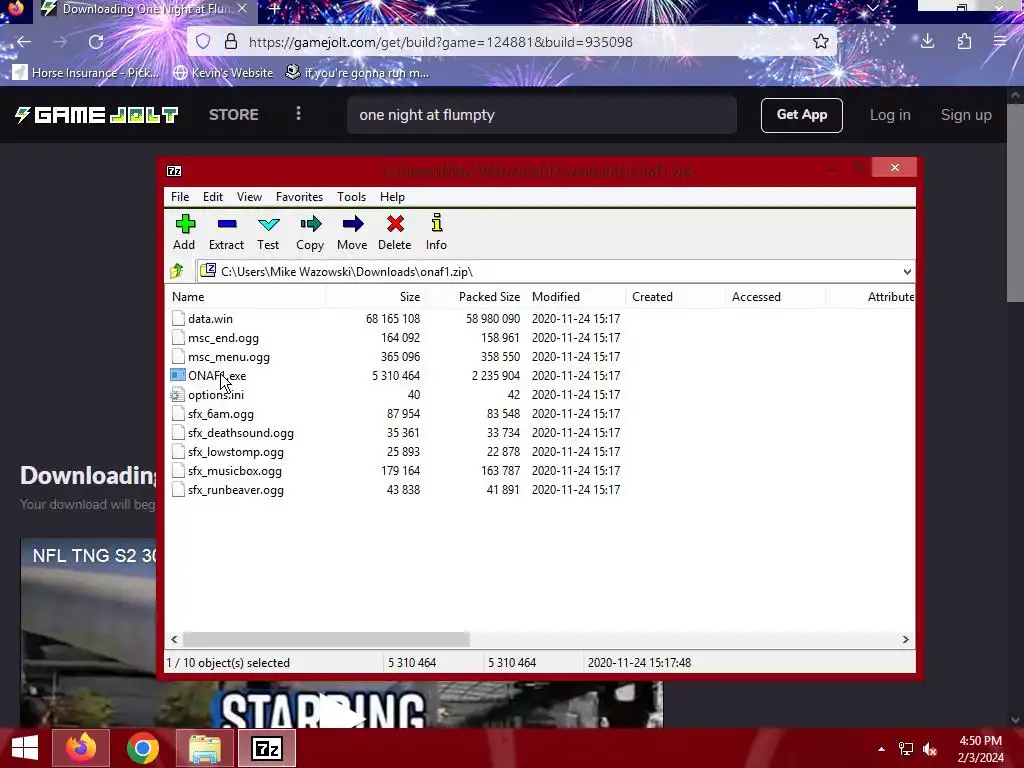The image size is (1024, 768).
Task: Click the clock showing 4:50 PM
Action: pos(980,741)
